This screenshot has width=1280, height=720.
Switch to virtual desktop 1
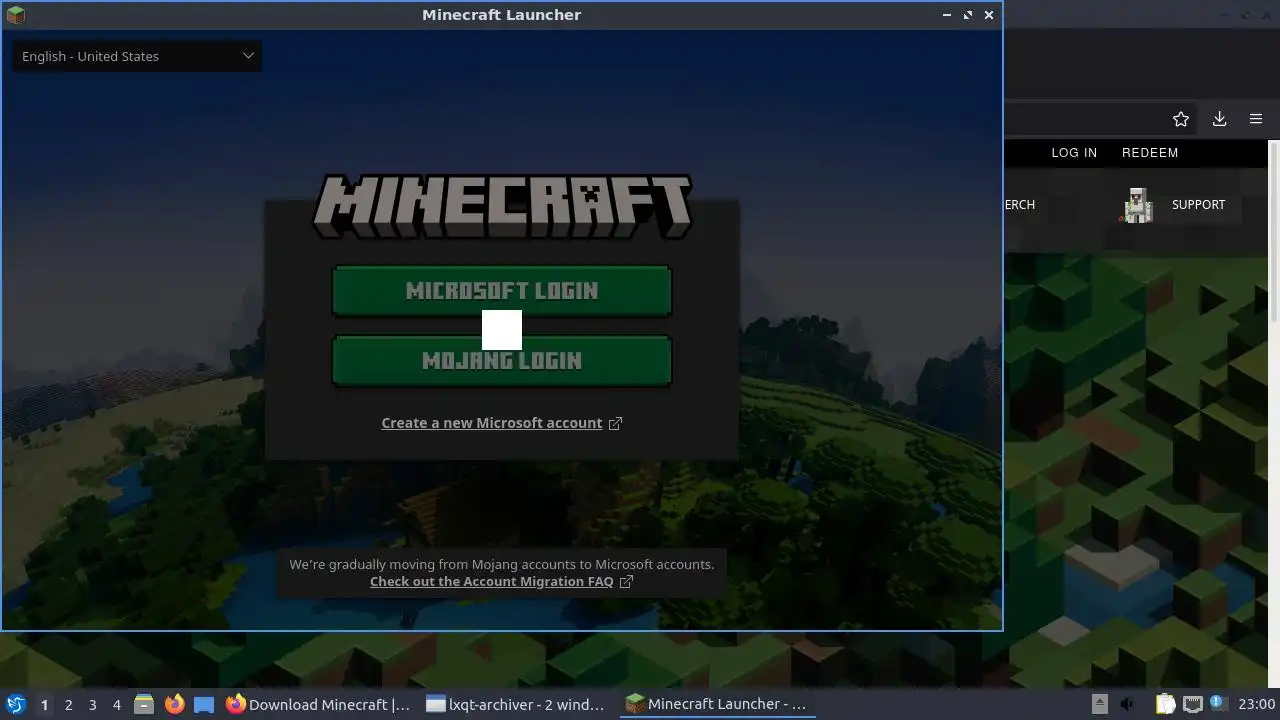pyautogui.click(x=44, y=705)
